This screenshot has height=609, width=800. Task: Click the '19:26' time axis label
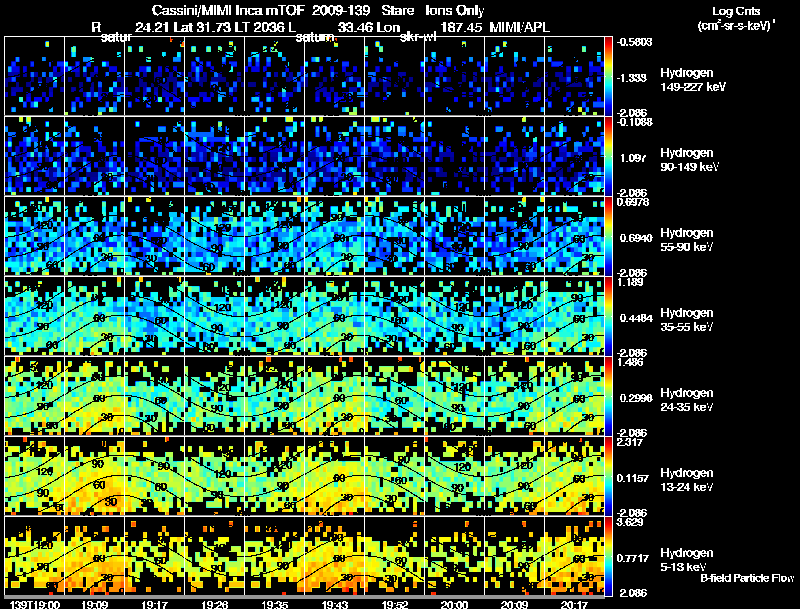(214, 604)
